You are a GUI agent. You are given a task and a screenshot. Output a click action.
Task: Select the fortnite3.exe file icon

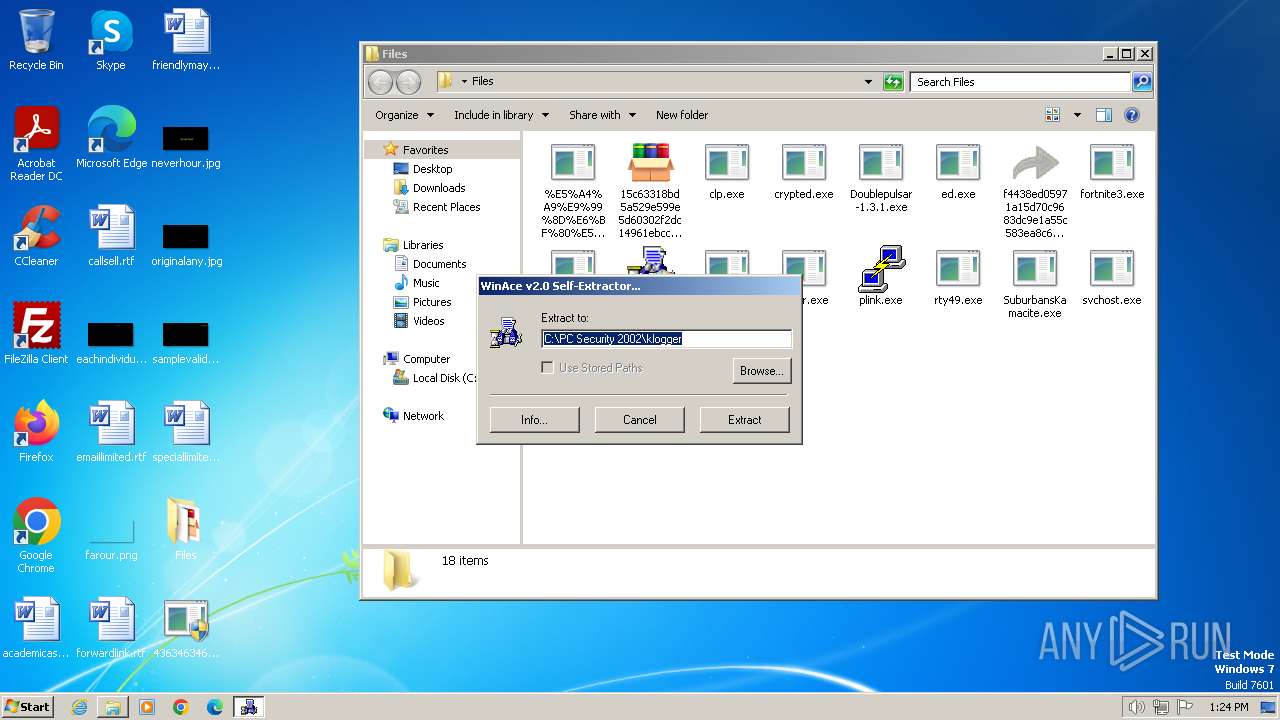(x=1112, y=163)
